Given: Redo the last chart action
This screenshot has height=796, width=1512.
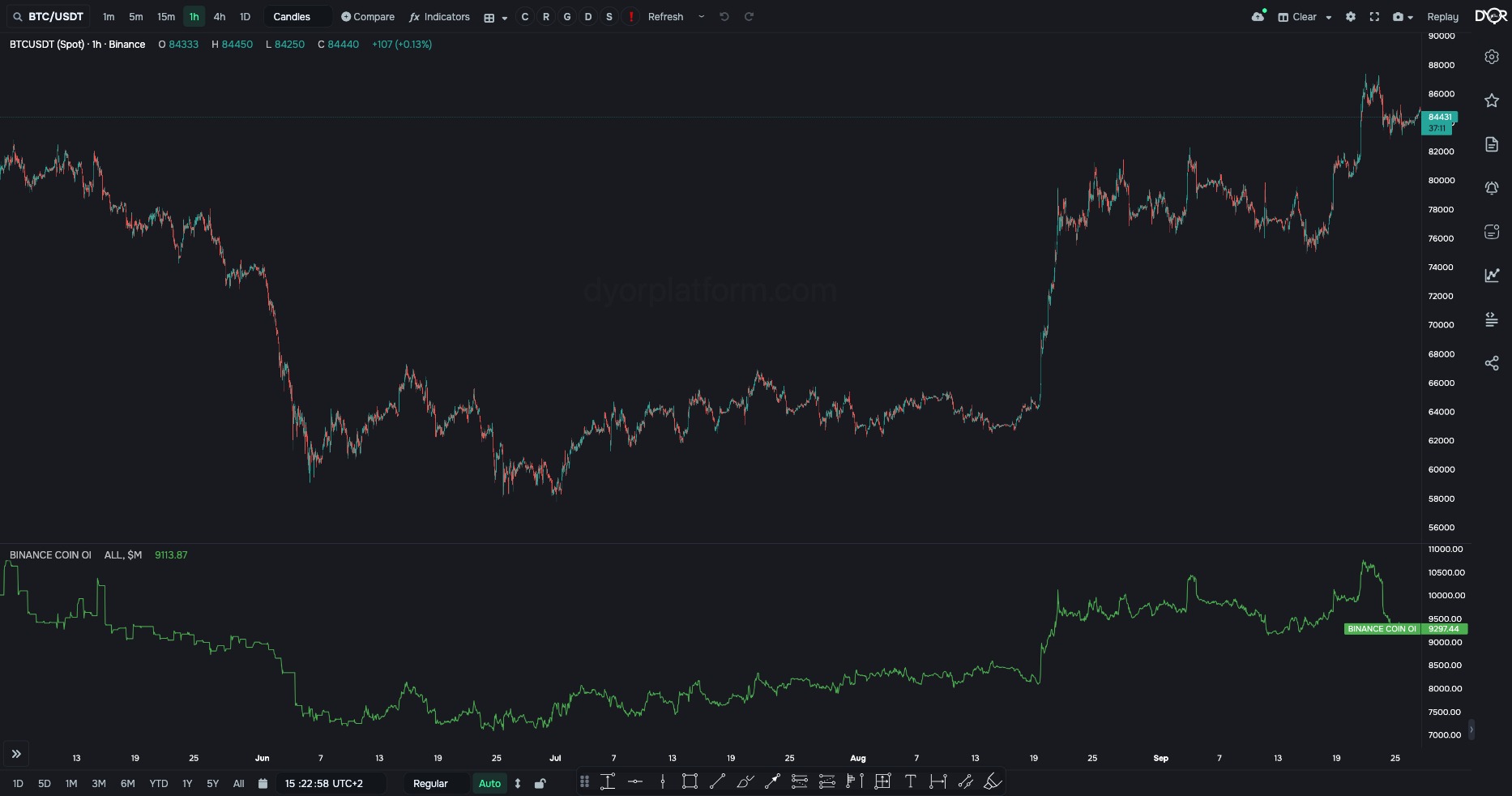Looking at the screenshot, I should [x=749, y=16].
